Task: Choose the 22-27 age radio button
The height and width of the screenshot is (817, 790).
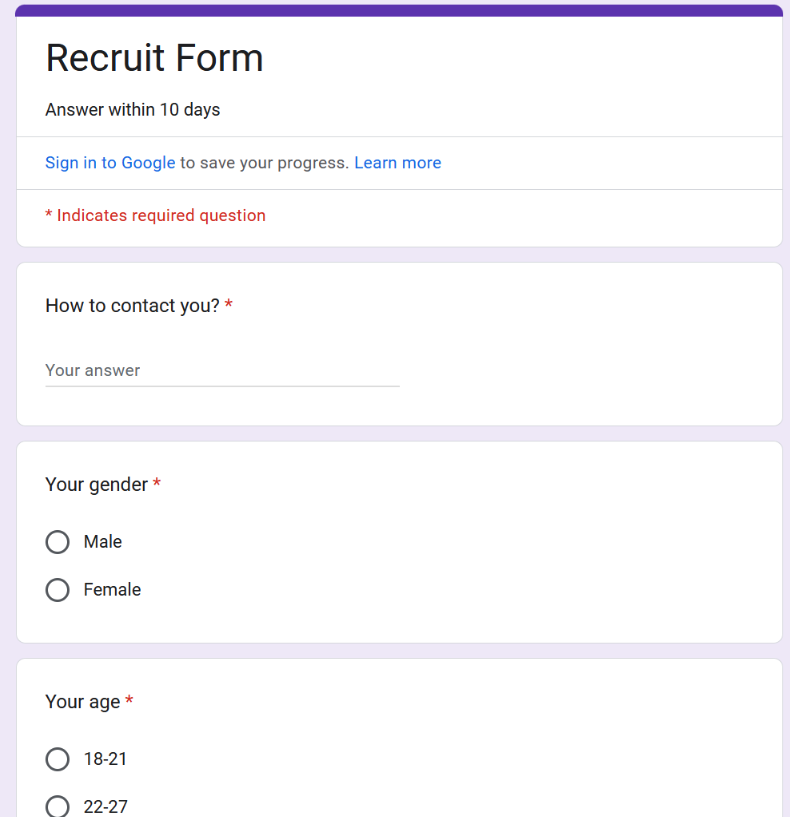Action: [x=58, y=806]
